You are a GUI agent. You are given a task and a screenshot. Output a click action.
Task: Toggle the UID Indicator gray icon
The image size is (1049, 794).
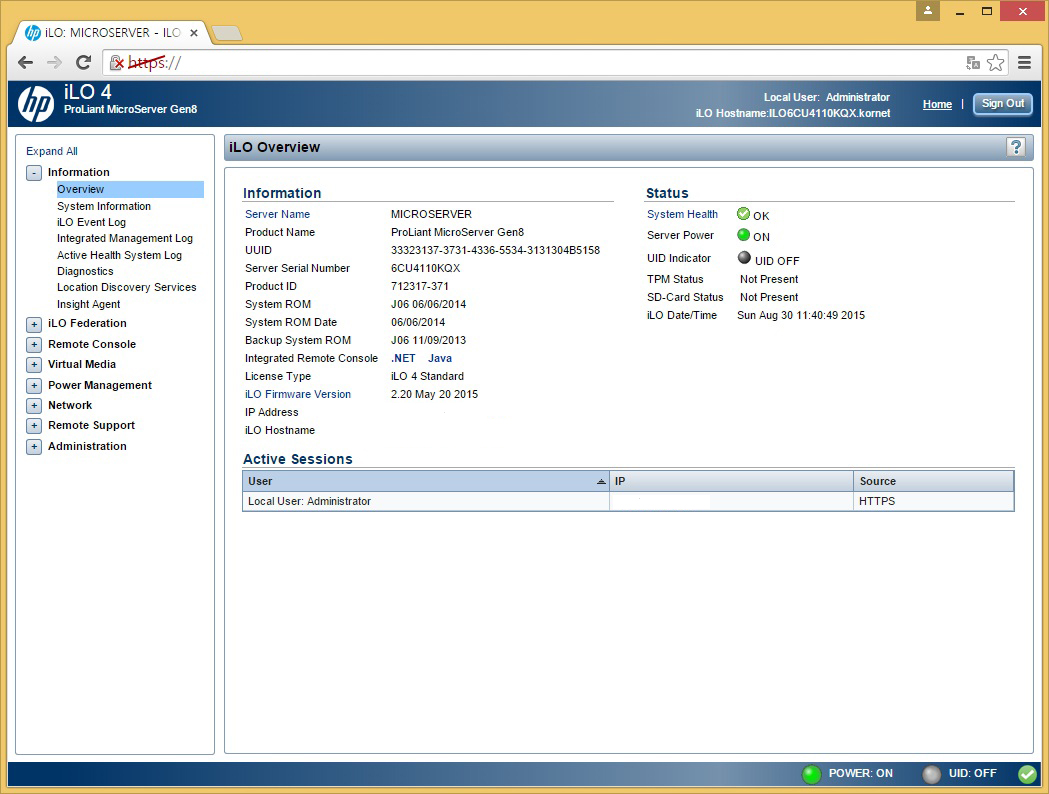tap(744, 258)
